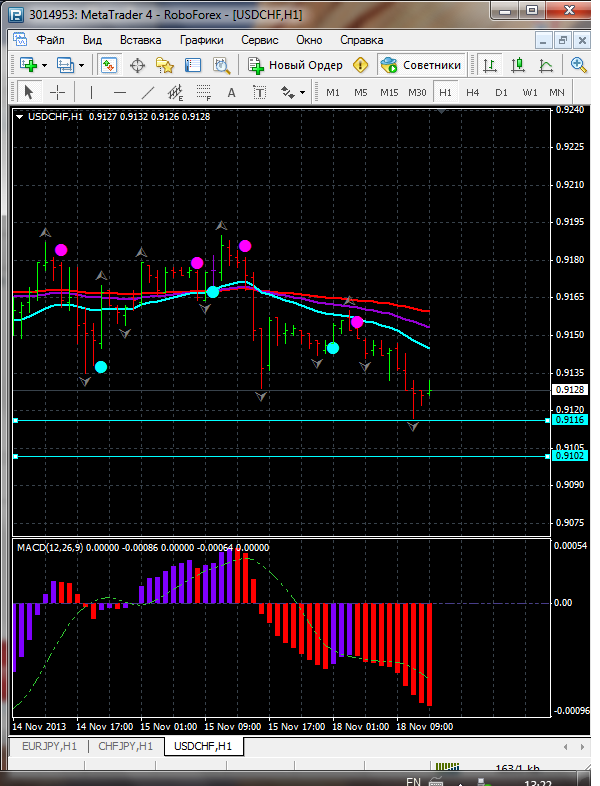
Task: Open the Файл menu
Action: 50,40
